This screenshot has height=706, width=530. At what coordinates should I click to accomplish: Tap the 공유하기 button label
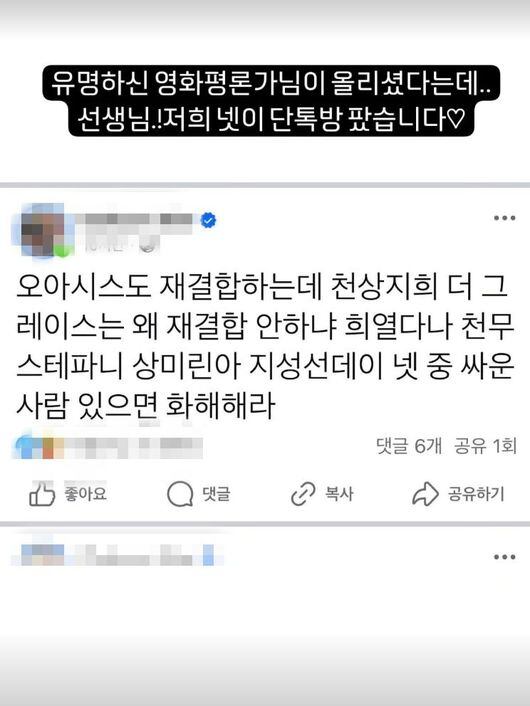point(476,494)
